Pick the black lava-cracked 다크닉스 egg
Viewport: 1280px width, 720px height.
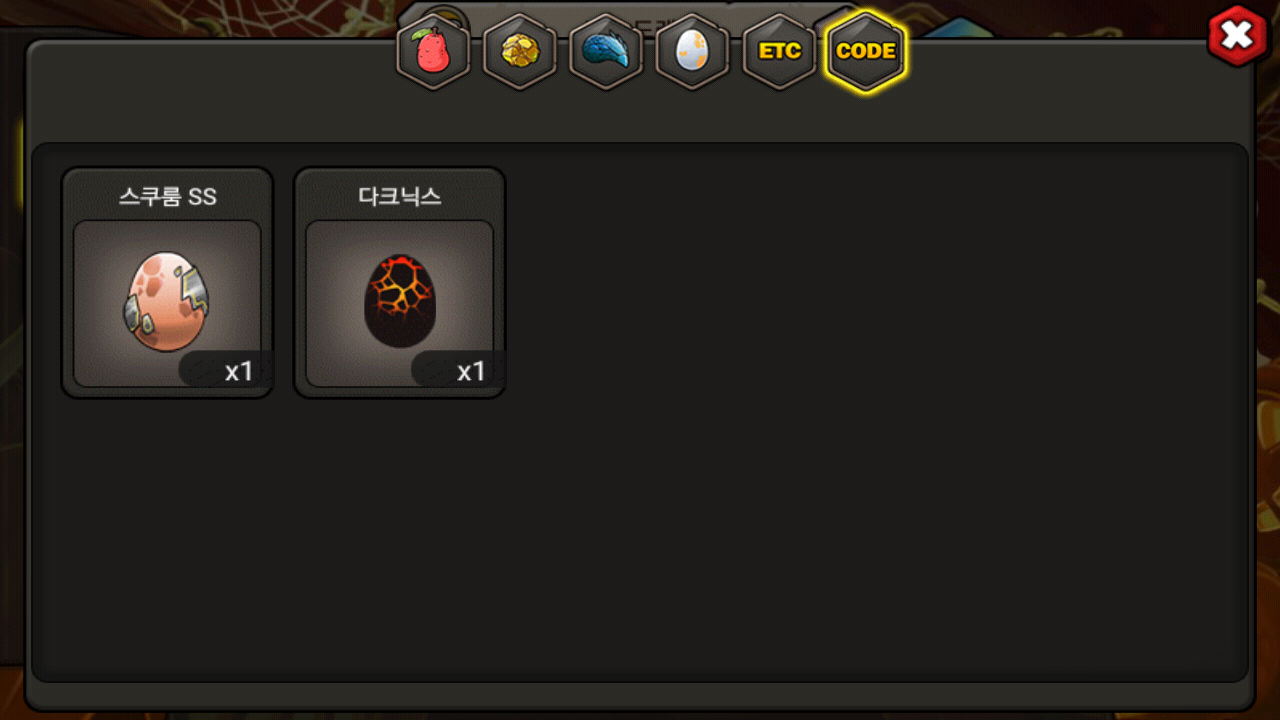pyautogui.click(x=399, y=300)
